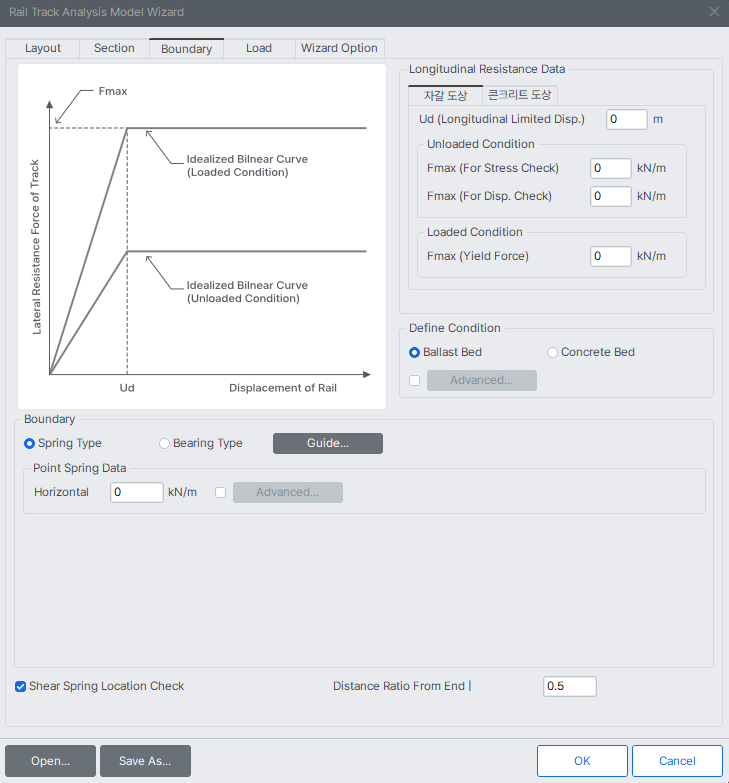The image size is (729, 783).
Task: Close the Rail Track Analysis wizard window
Action: [714, 11]
